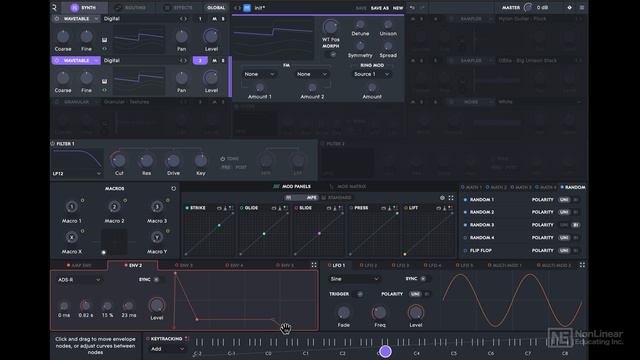Open second FM source None dropdown
This screenshot has width=640, height=360.
[312, 74]
